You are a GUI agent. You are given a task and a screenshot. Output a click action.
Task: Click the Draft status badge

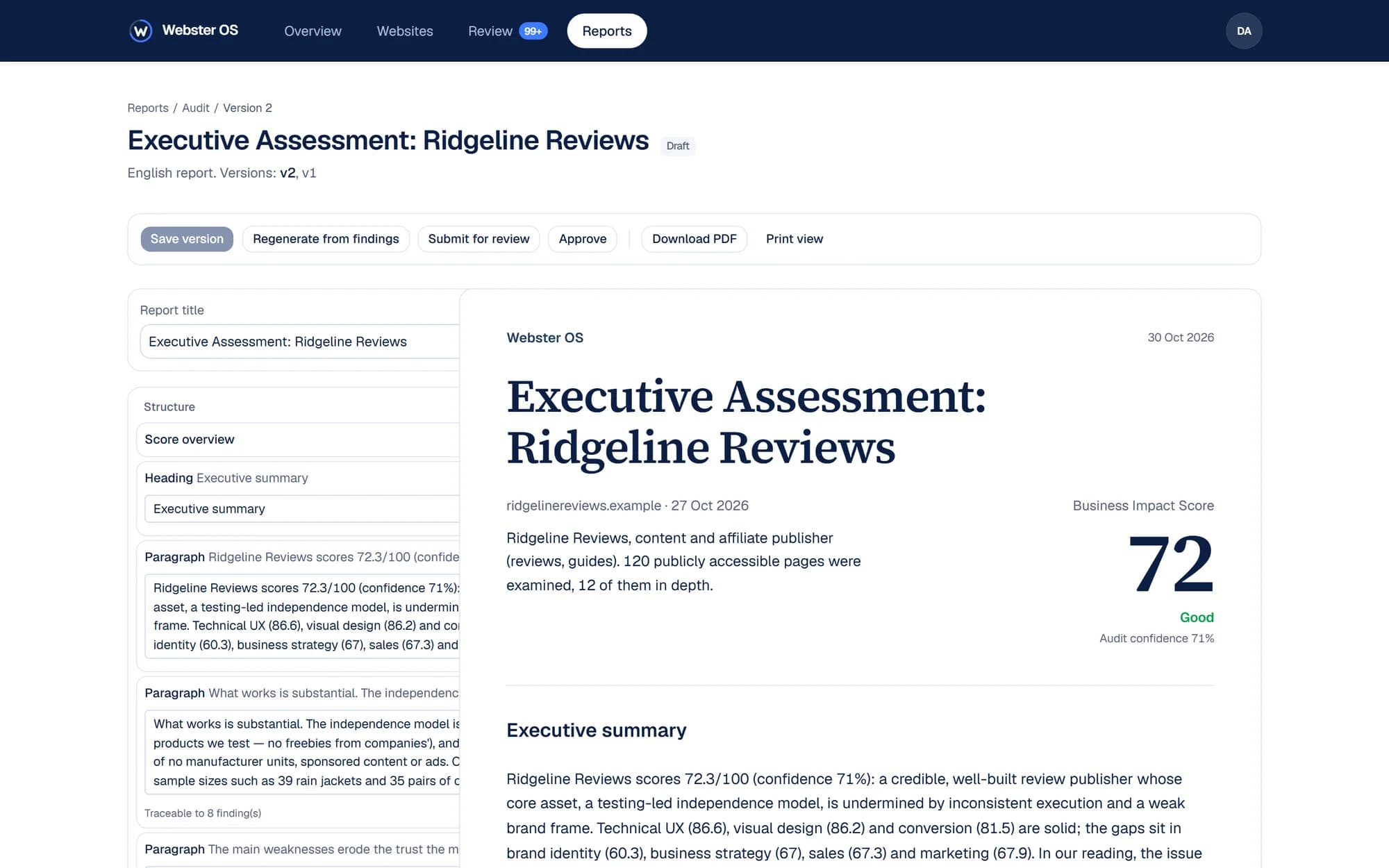[x=678, y=146]
